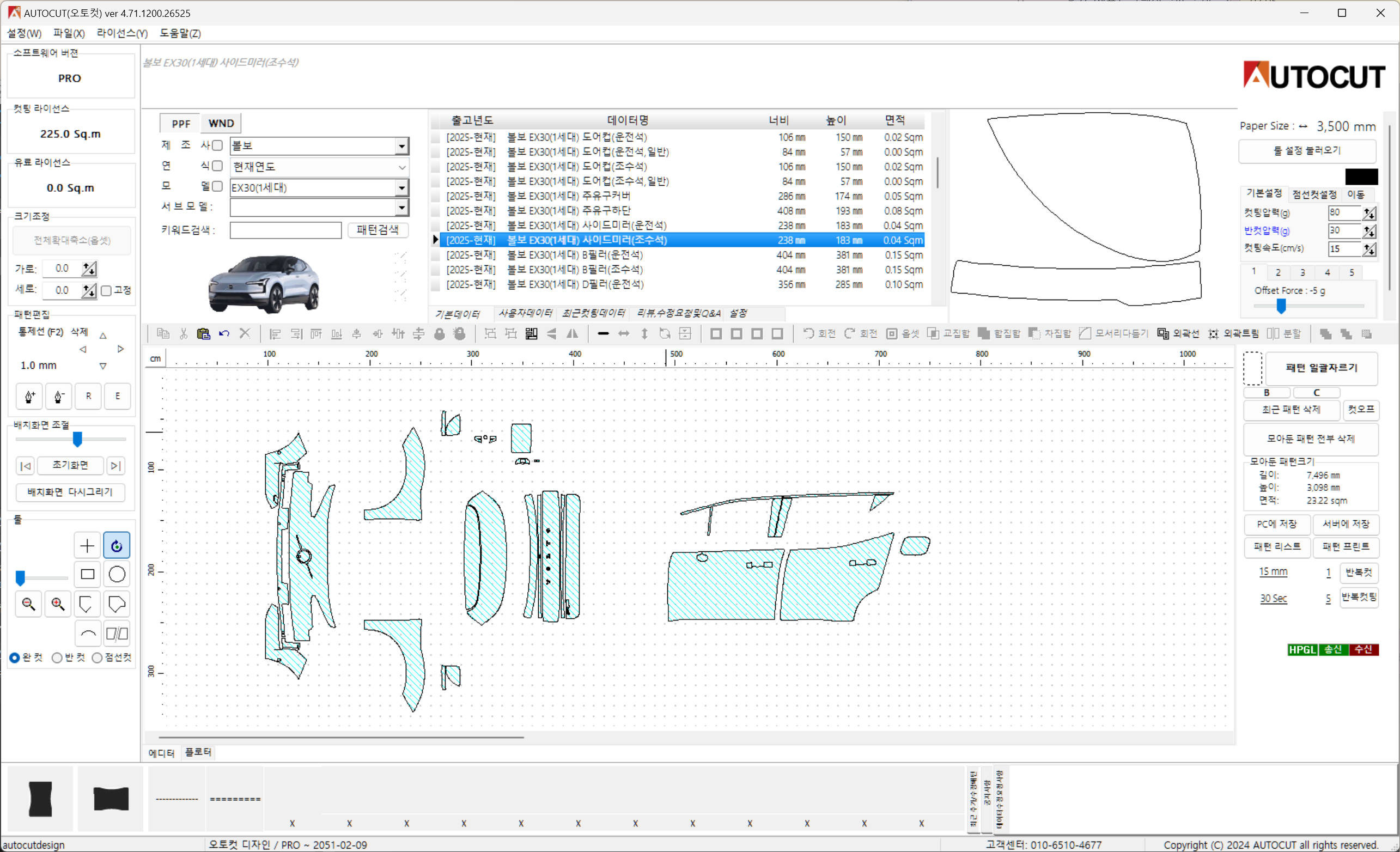The height and width of the screenshot is (852, 1400).
Task: Click the 툴 설정 불러오기 button
Action: click(1307, 150)
